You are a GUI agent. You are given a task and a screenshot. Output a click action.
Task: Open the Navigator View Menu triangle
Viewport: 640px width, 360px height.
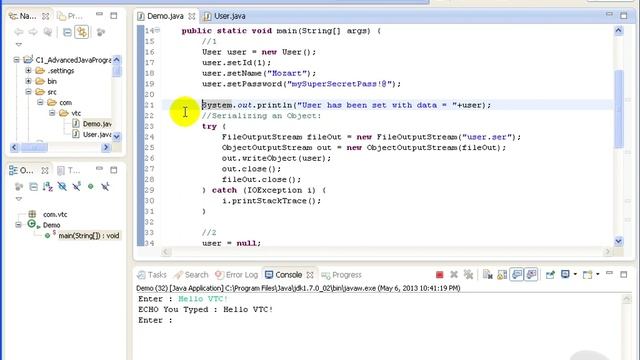point(19,44)
